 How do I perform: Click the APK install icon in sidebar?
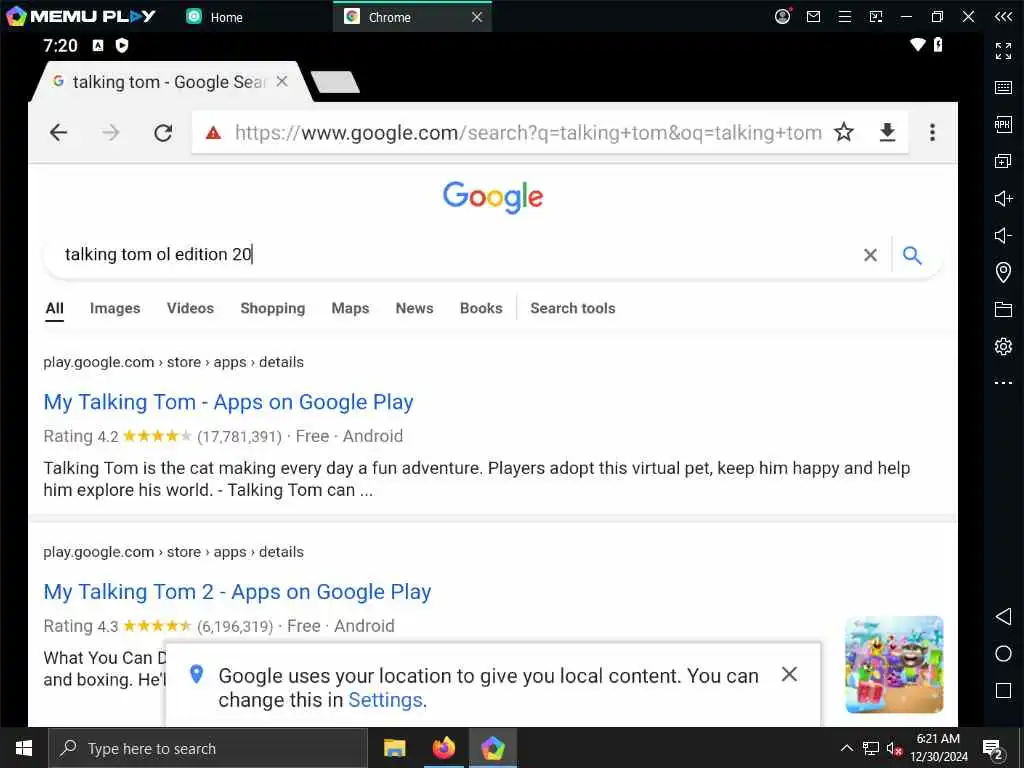point(1003,124)
